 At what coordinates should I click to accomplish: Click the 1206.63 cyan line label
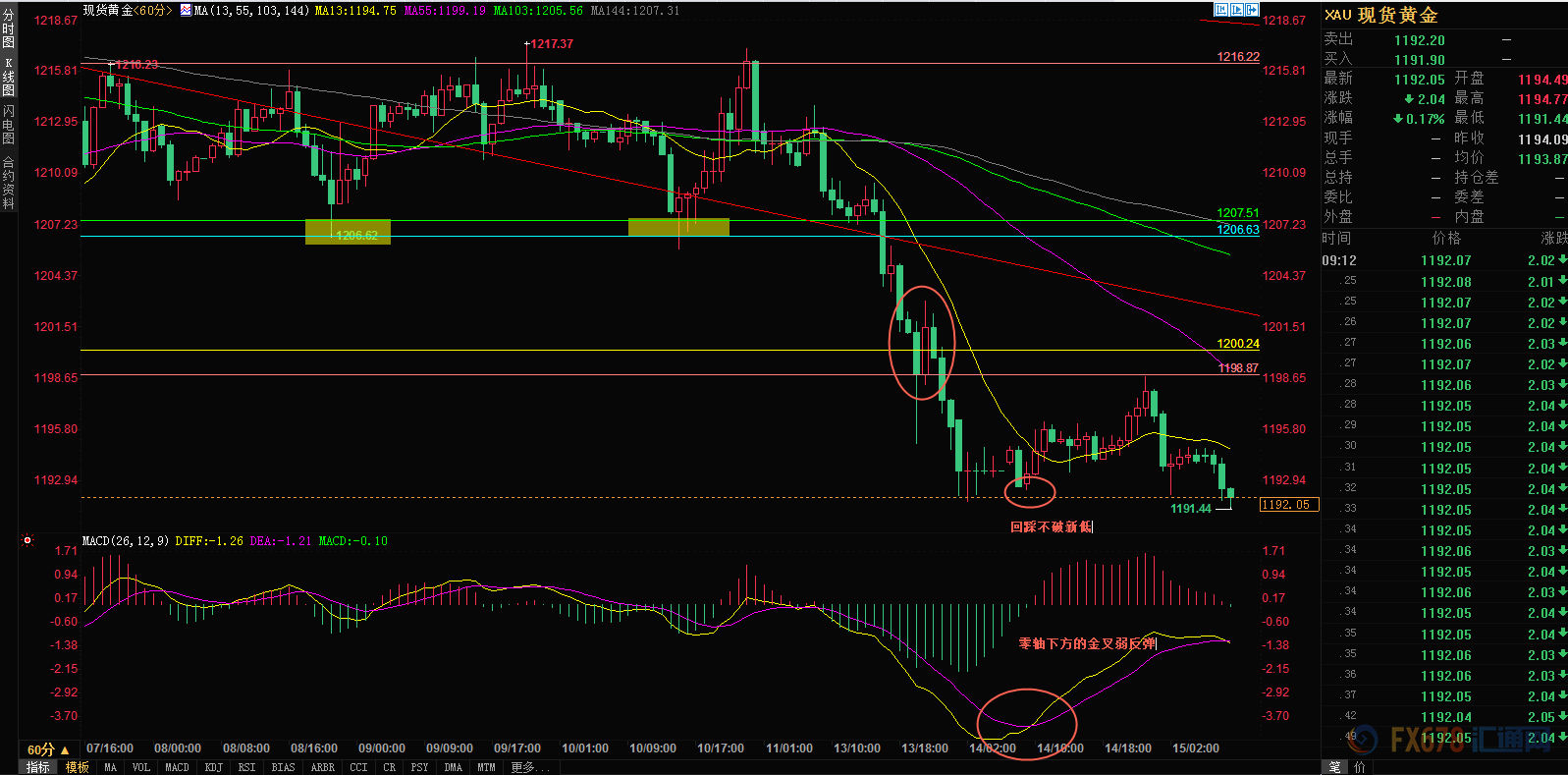coord(1238,230)
